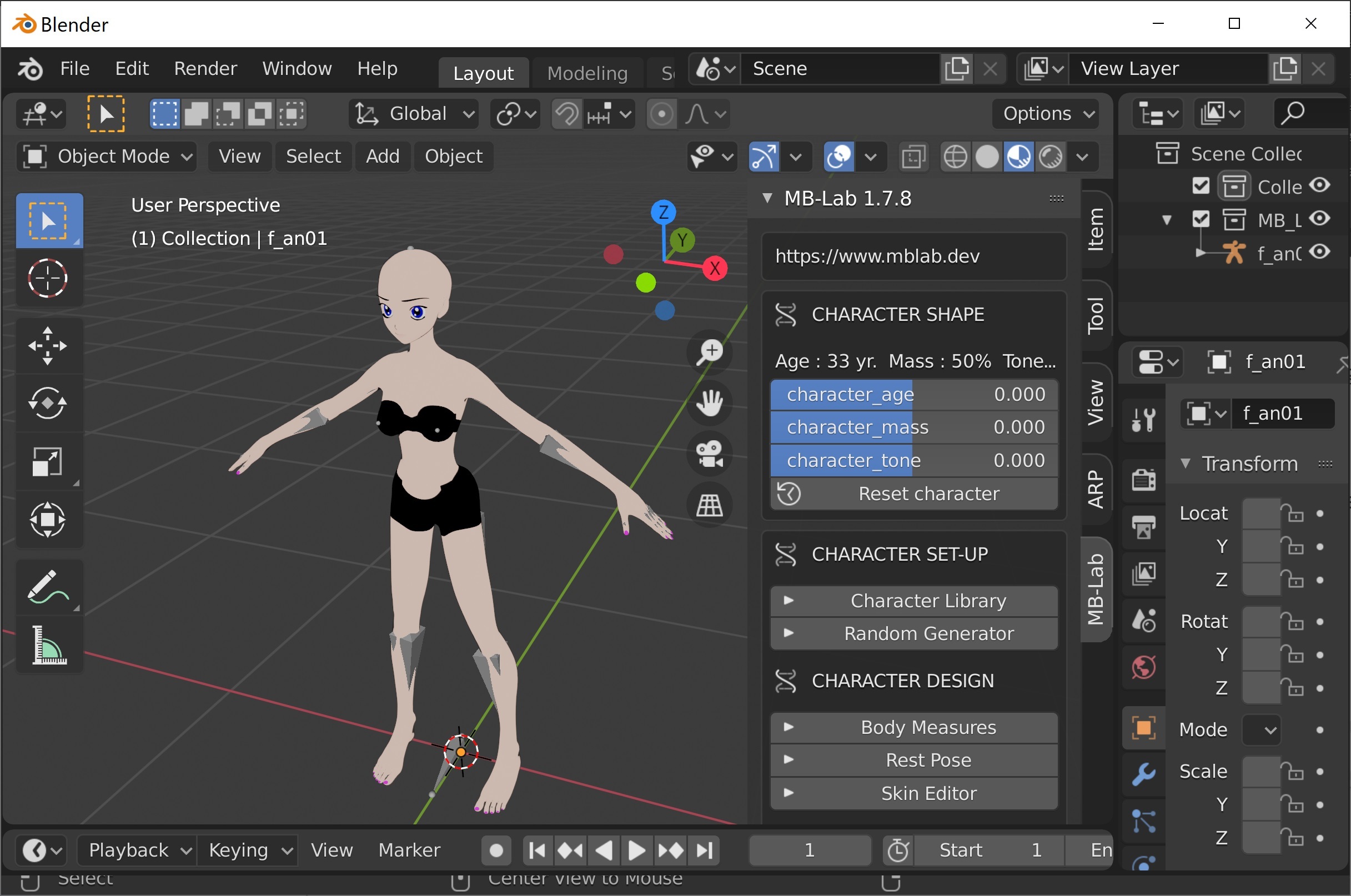
Task: Select the Annotate pencil tool
Action: point(48,587)
